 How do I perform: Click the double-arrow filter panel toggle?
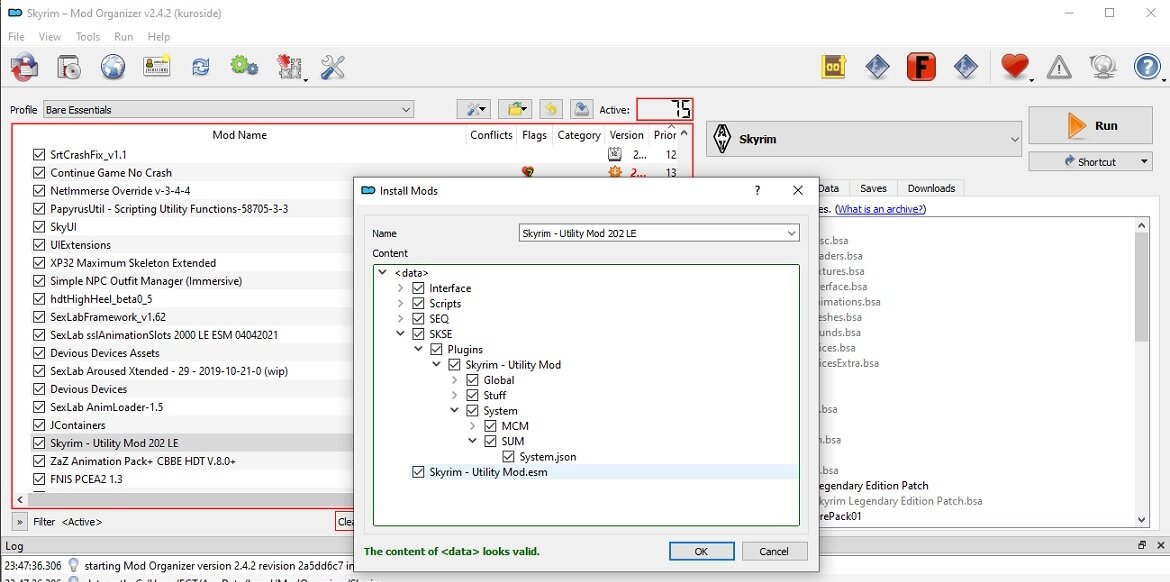pos(20,522)
